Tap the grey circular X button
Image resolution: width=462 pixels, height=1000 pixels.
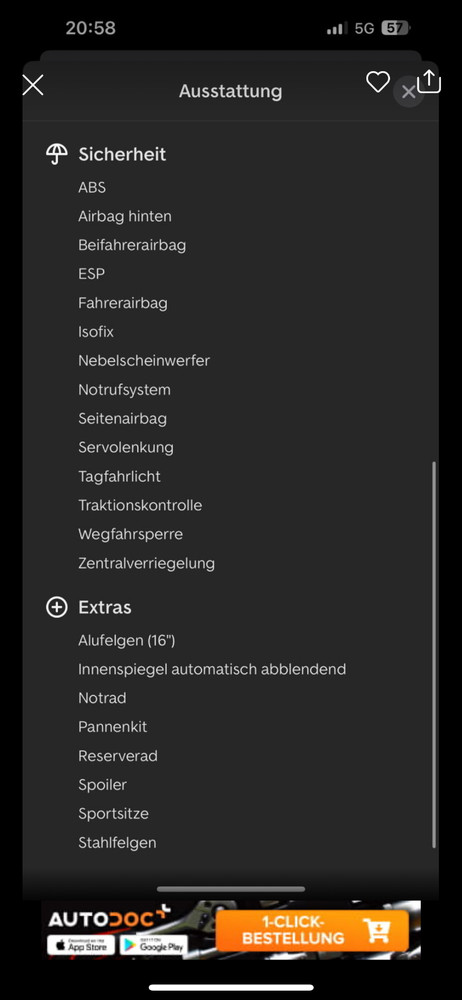pyautogui.click(x=408, y=92)
